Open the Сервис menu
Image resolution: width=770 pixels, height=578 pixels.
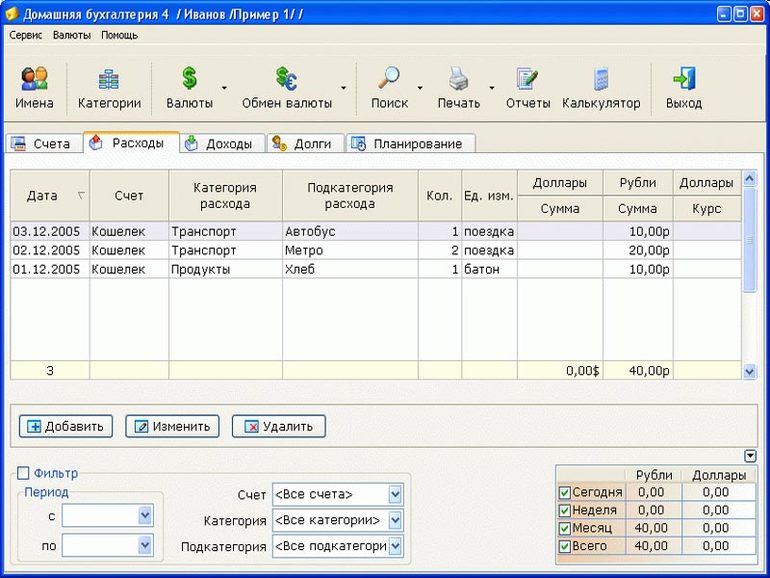pos(26,35)
